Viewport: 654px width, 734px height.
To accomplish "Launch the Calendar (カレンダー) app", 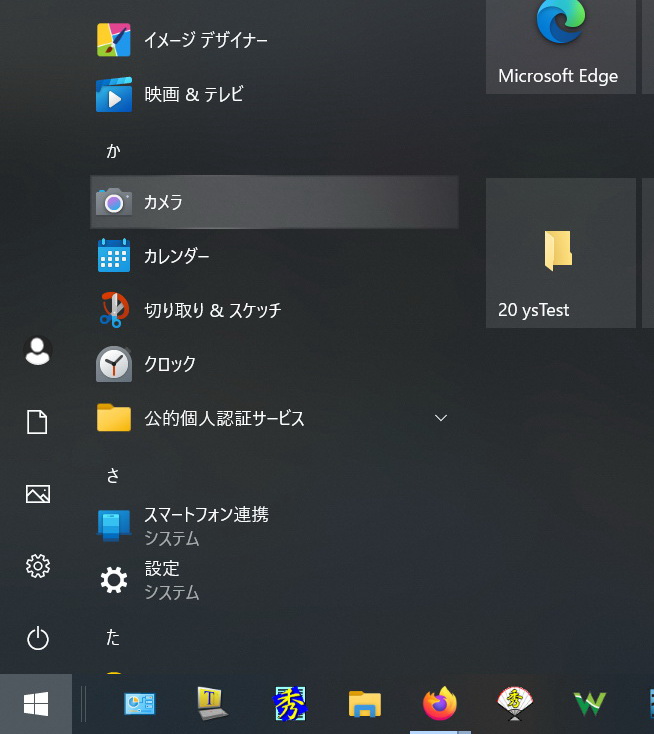I will [x=273, y=256].
